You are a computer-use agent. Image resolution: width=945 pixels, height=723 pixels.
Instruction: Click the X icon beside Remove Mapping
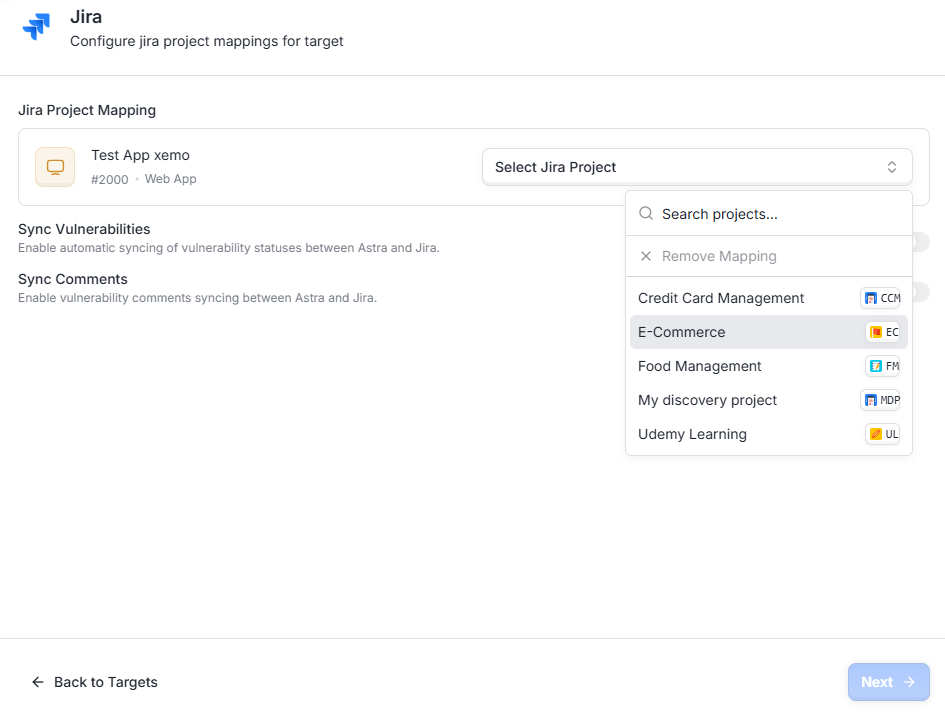point(645,256)
